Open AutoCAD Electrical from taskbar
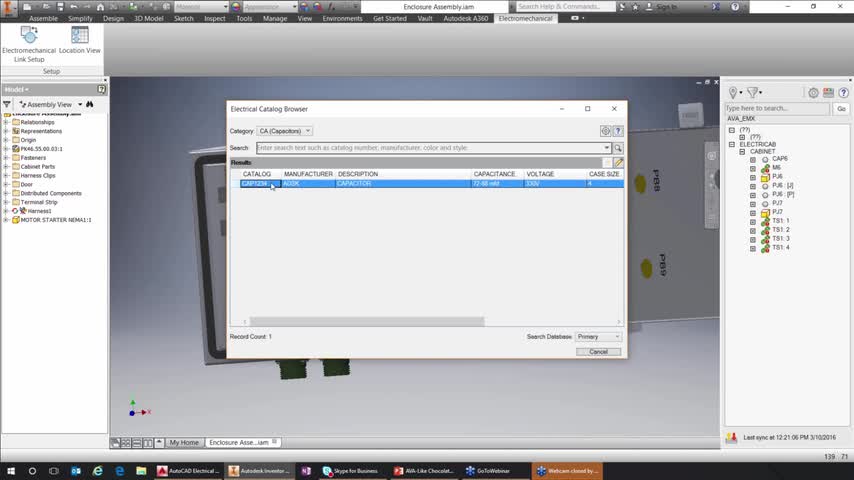 coord(188,471)
